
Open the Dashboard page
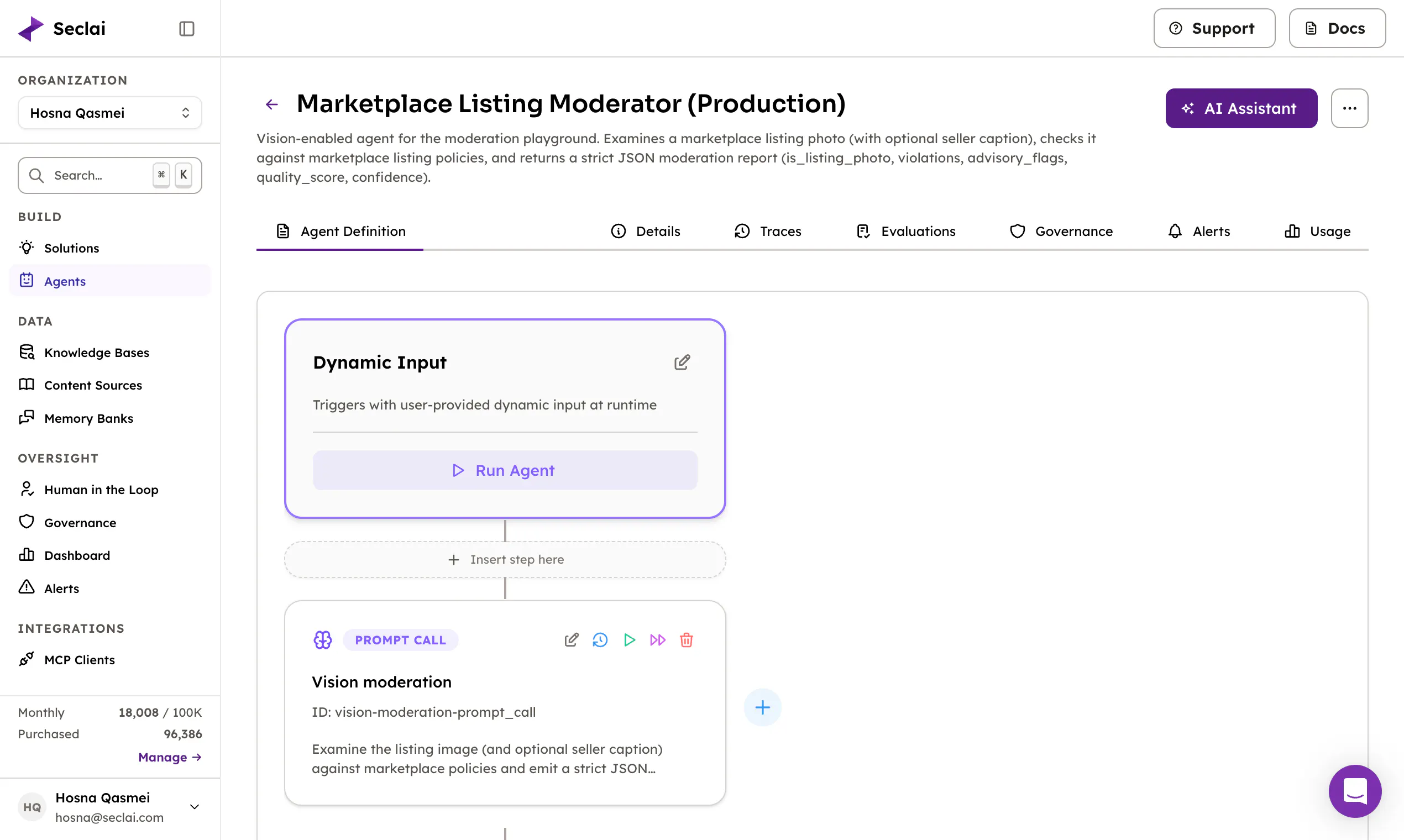click(110, 555)
